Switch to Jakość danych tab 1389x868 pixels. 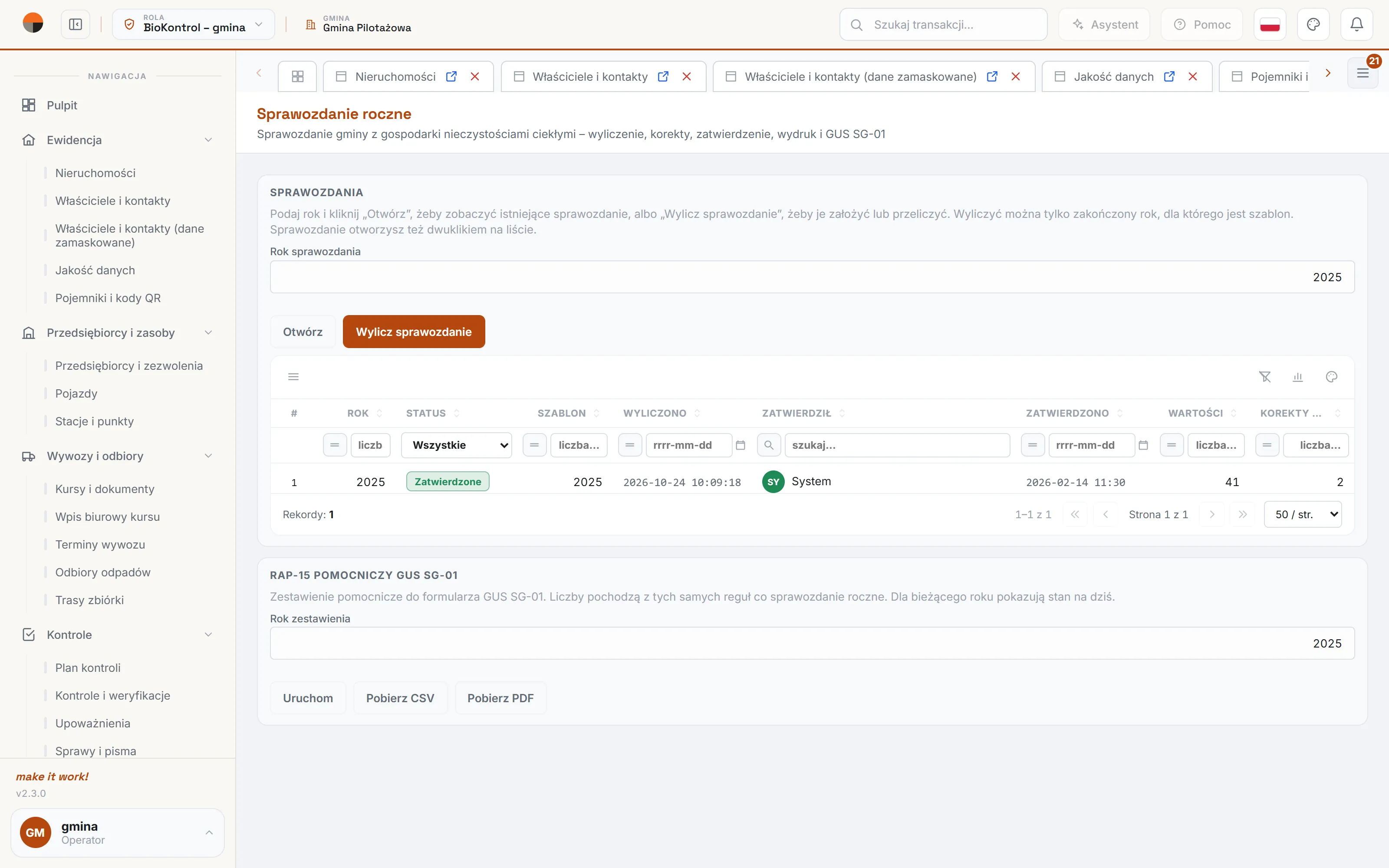(x=1113, y=76)
